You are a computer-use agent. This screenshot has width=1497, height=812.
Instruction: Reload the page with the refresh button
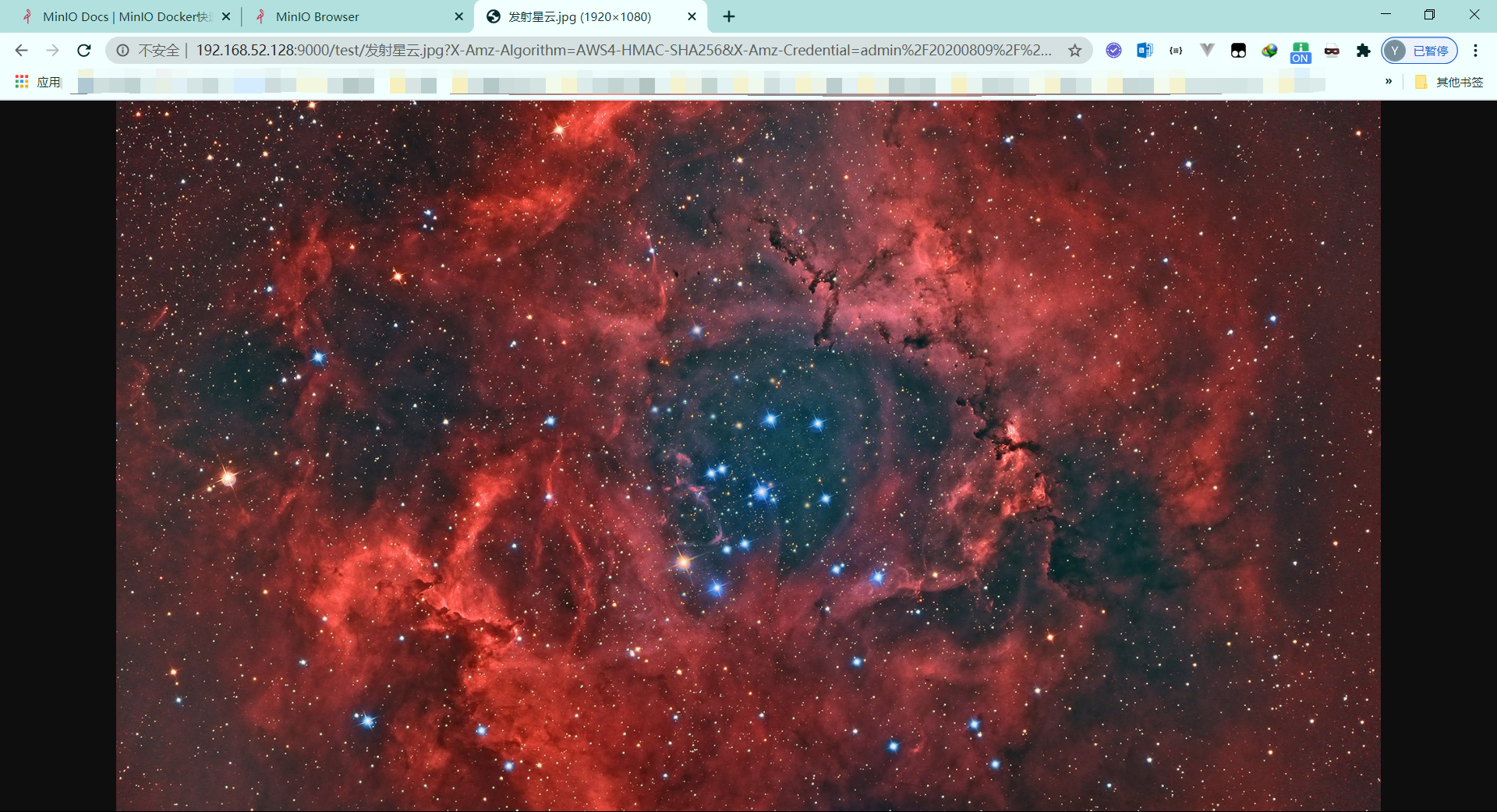(x=84, y=51)
